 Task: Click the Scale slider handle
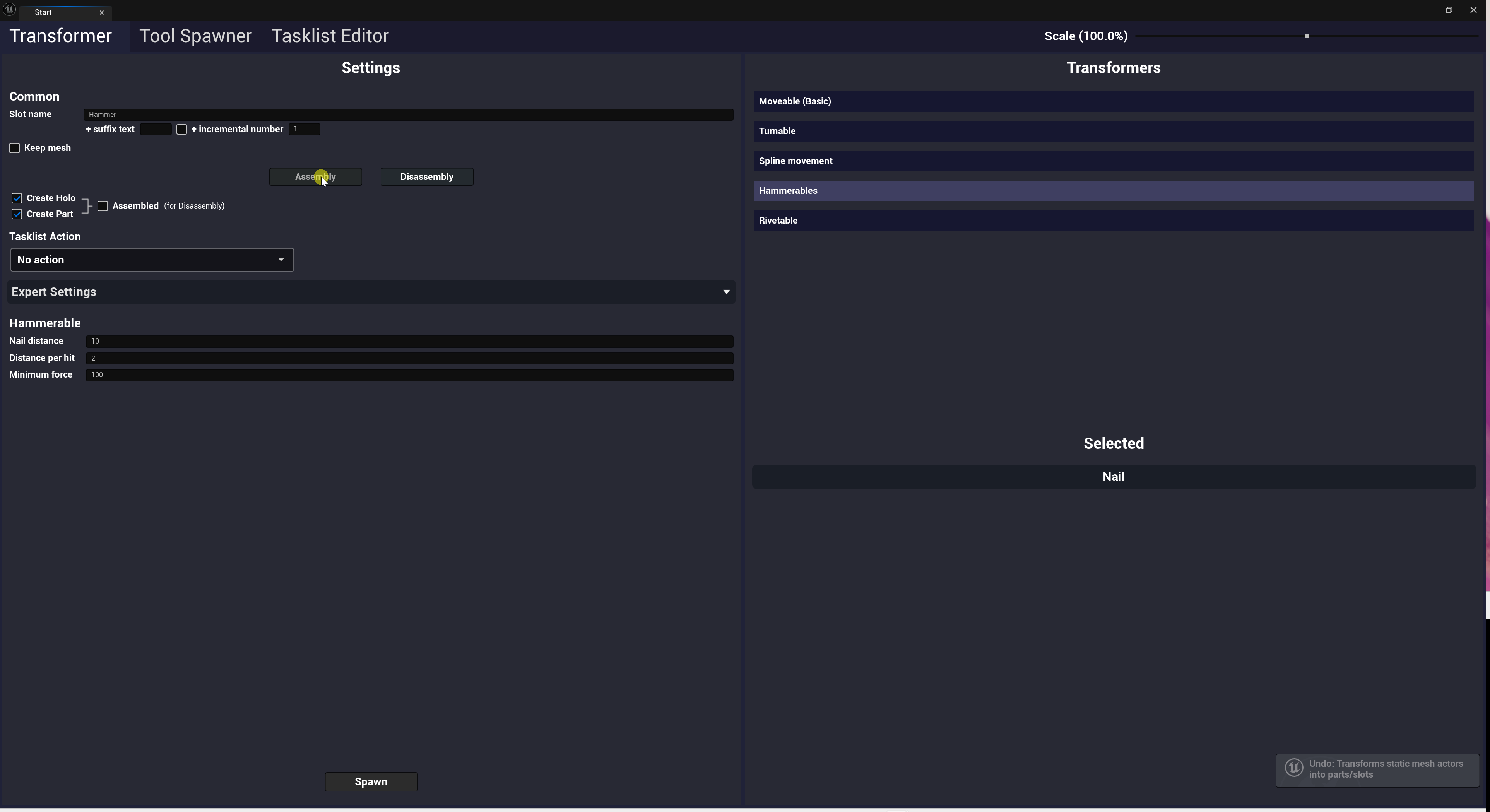click(1307, 36)
